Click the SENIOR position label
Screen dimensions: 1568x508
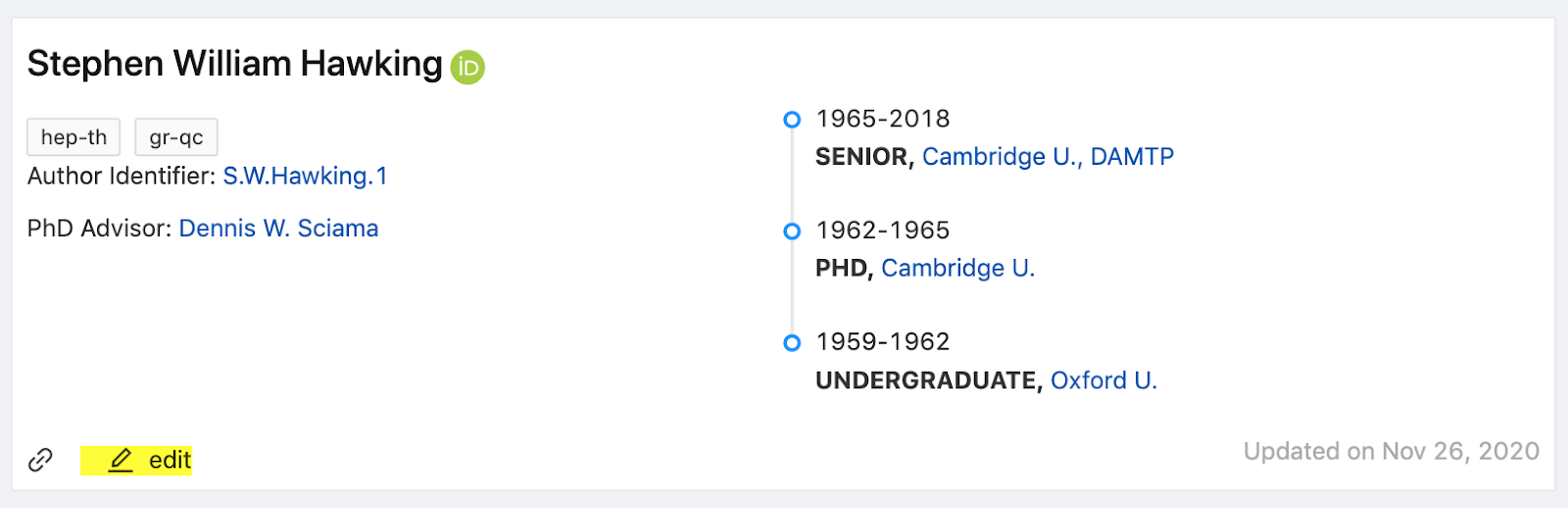(862, 157)
